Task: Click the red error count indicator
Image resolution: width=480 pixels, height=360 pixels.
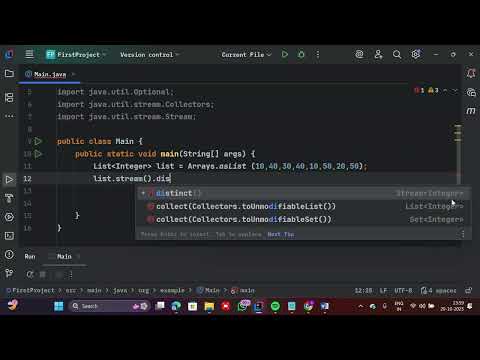Action: click(419, 90)
